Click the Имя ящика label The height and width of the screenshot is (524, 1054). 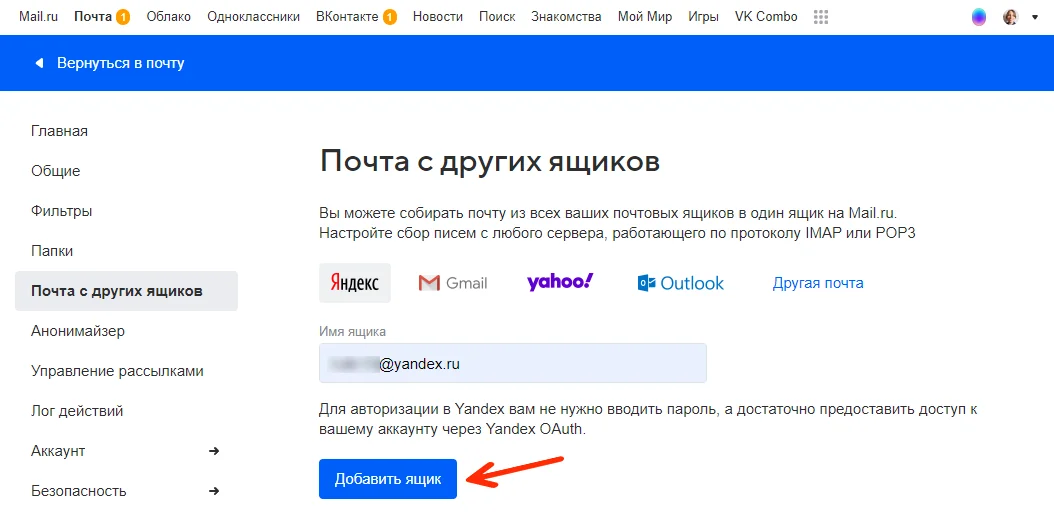(x=353, y=331)
